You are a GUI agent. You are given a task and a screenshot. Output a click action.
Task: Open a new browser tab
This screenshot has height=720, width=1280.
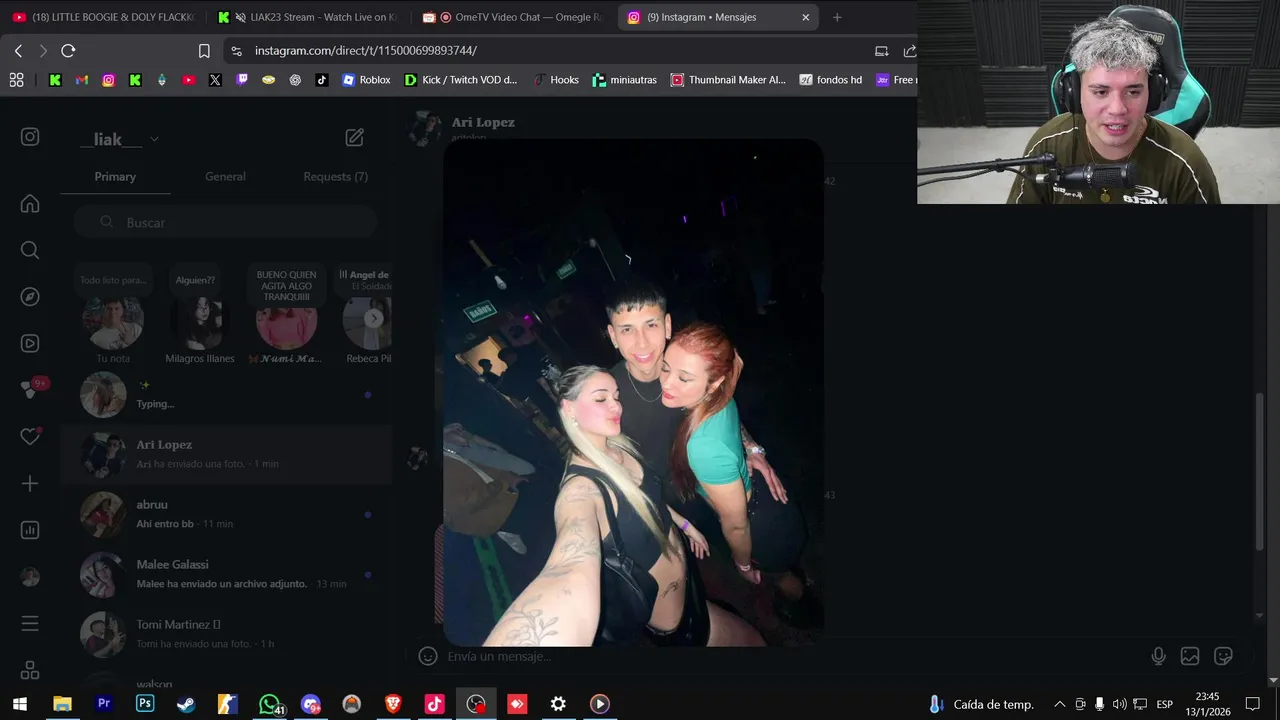(837, 17)
